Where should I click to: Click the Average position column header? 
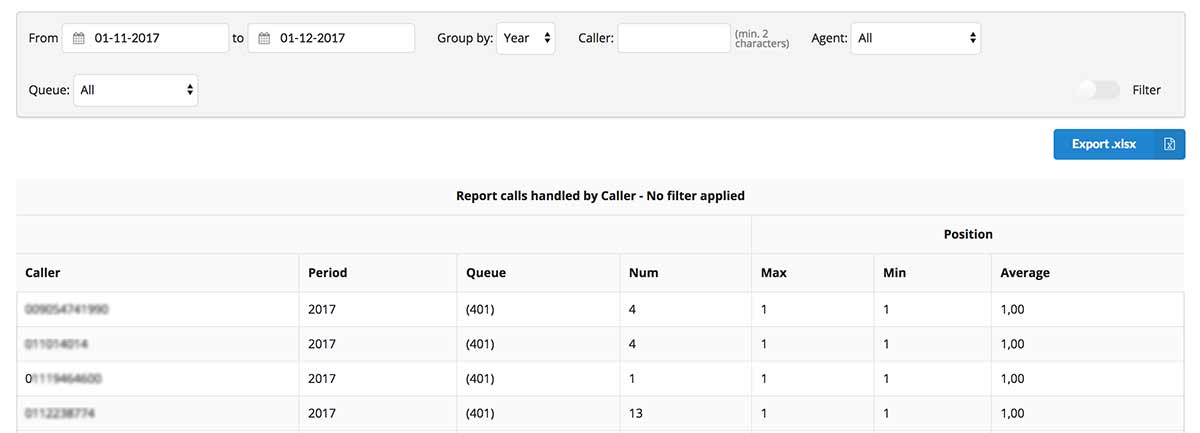[x=1025, y=272]
